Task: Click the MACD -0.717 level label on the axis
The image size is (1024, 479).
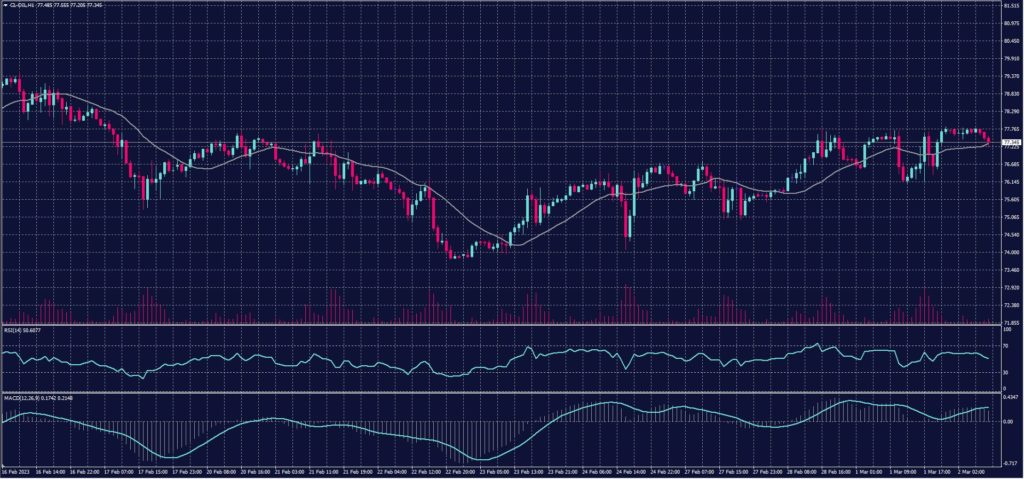Action: tap(1008, 465)
